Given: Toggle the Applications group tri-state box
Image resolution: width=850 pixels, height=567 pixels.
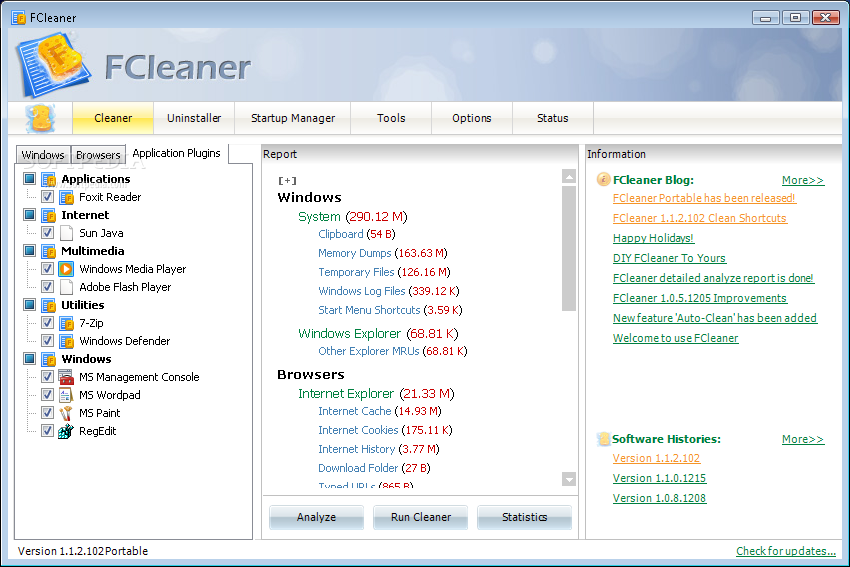Looking at the screenshot, I should 30,179.
